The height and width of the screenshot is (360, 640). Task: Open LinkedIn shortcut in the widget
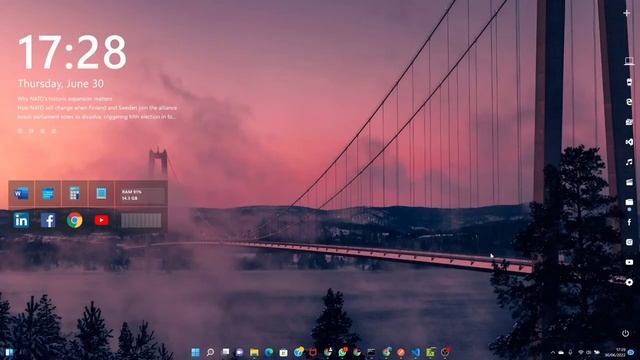click(21, 220)
